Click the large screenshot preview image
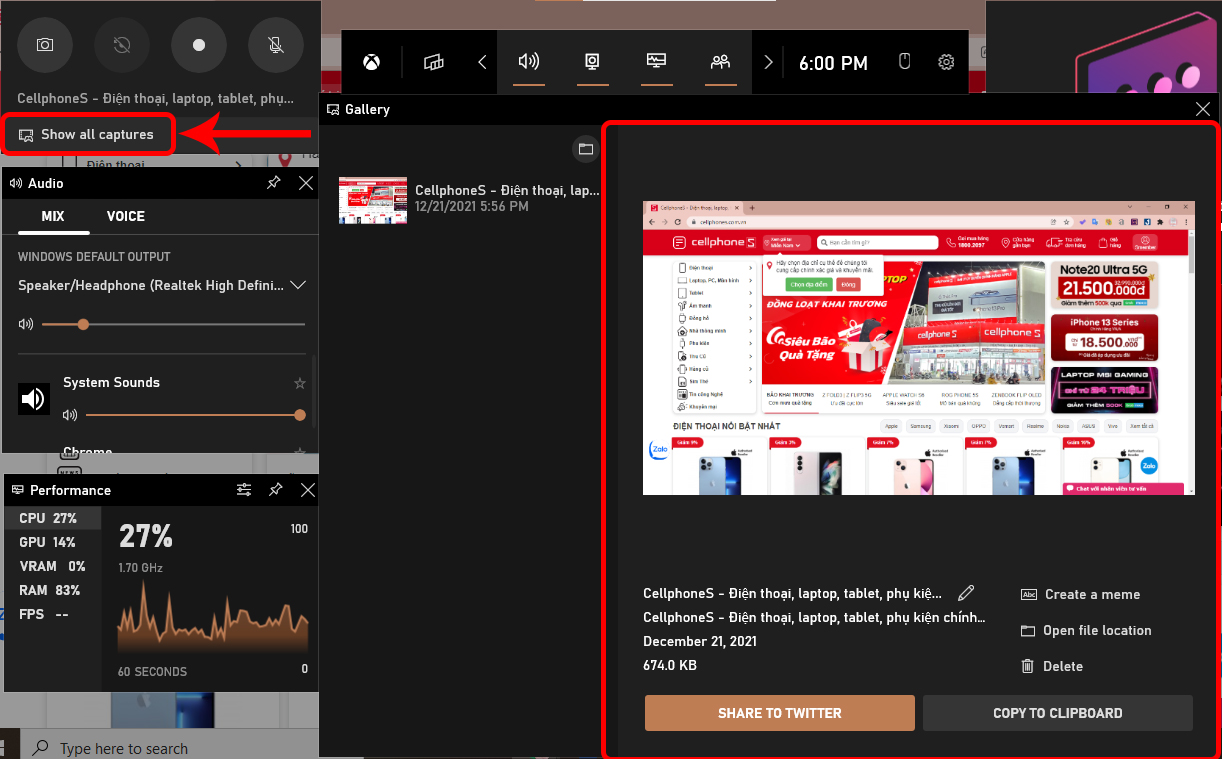The height and width of the screenshot is (759, 1222). [918, 348]
